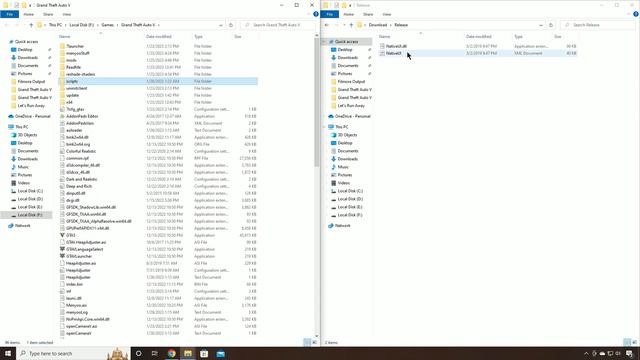Open the notification center on taskbar
The width and height of the screenshot is (640, 360).
pyautogui.click(x=630, y=353)
